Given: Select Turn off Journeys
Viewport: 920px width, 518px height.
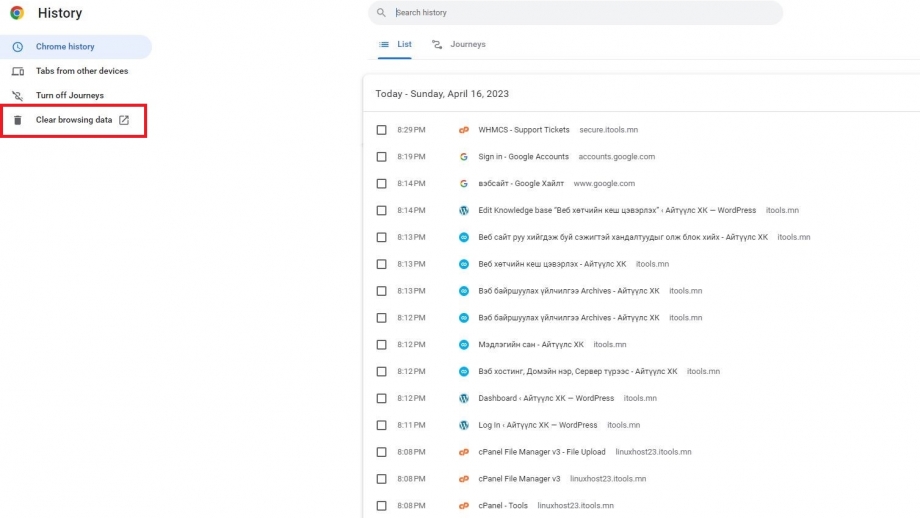Looking at the screenshot, I should [x=76, y=95].
